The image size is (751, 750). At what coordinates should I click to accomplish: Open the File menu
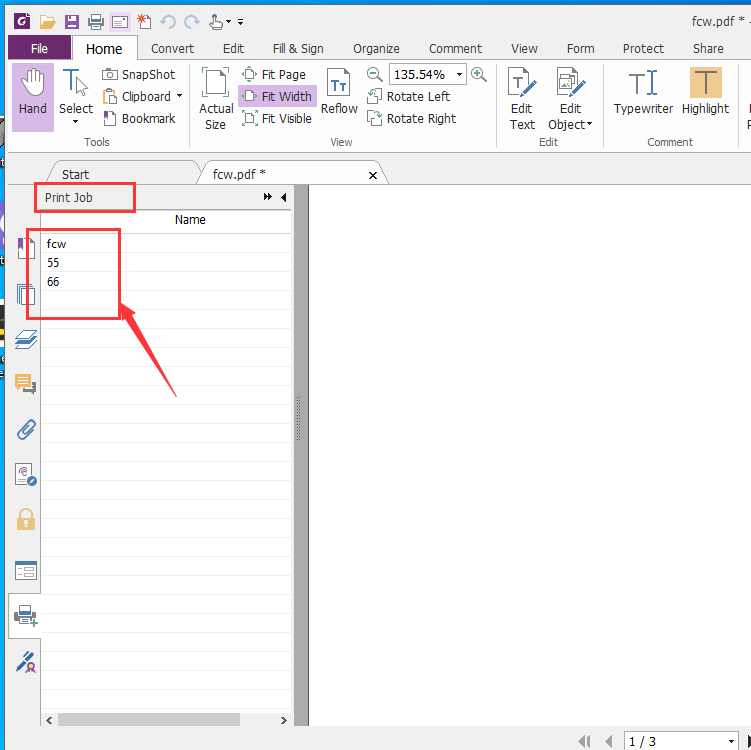[x=39, y=48]
